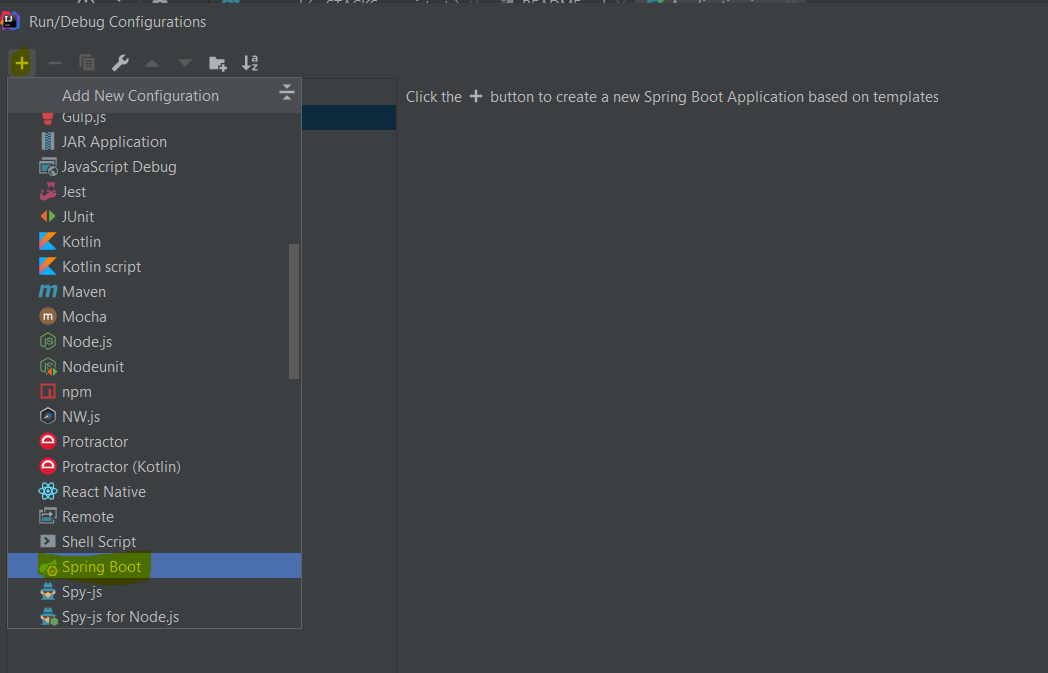Choose Shell Script configuration type

click(154, 541)
